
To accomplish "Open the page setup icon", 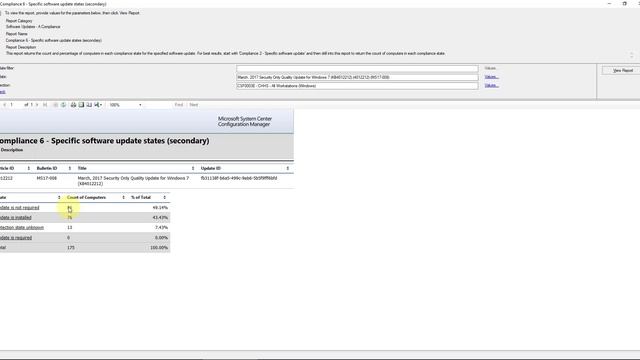I will coord(89,105).
